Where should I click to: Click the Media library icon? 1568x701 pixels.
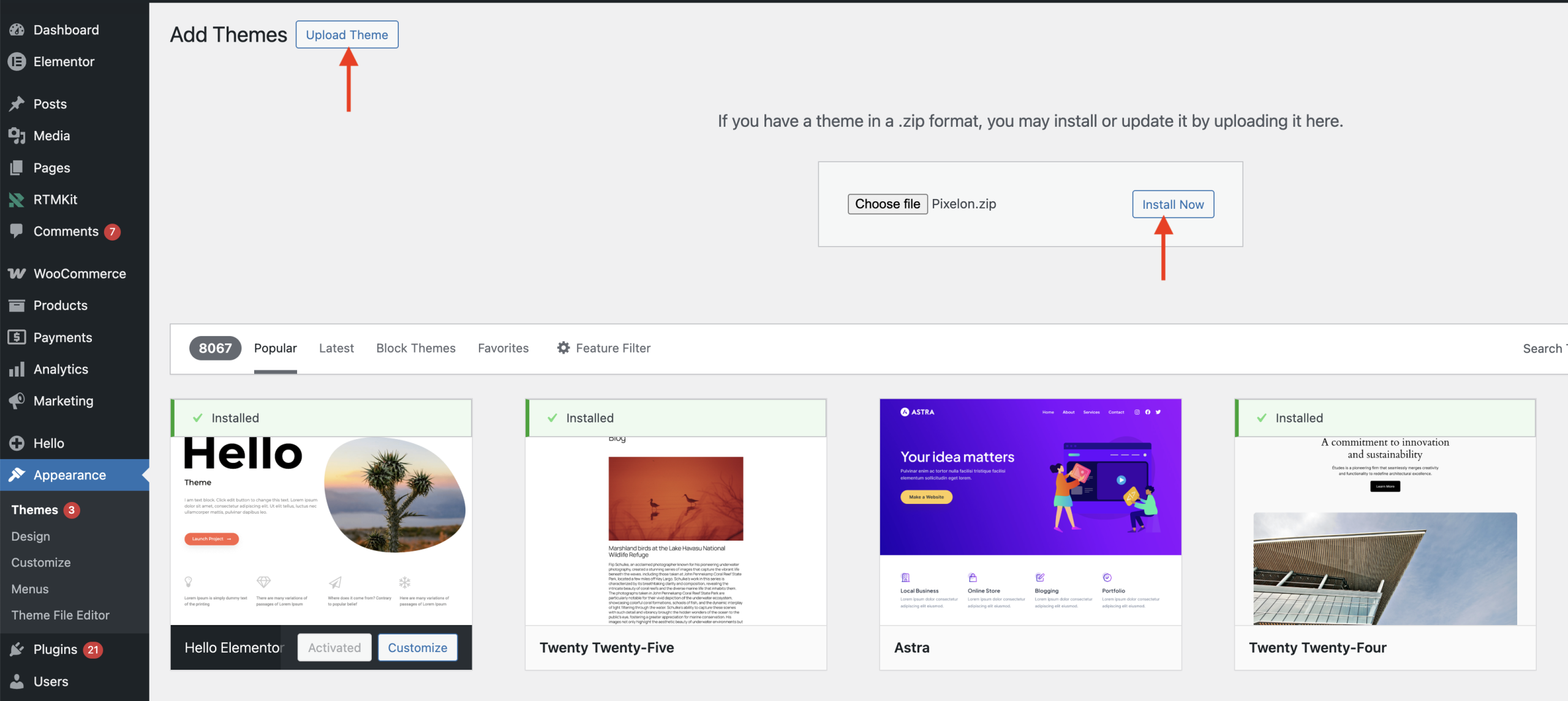[17, 136]
